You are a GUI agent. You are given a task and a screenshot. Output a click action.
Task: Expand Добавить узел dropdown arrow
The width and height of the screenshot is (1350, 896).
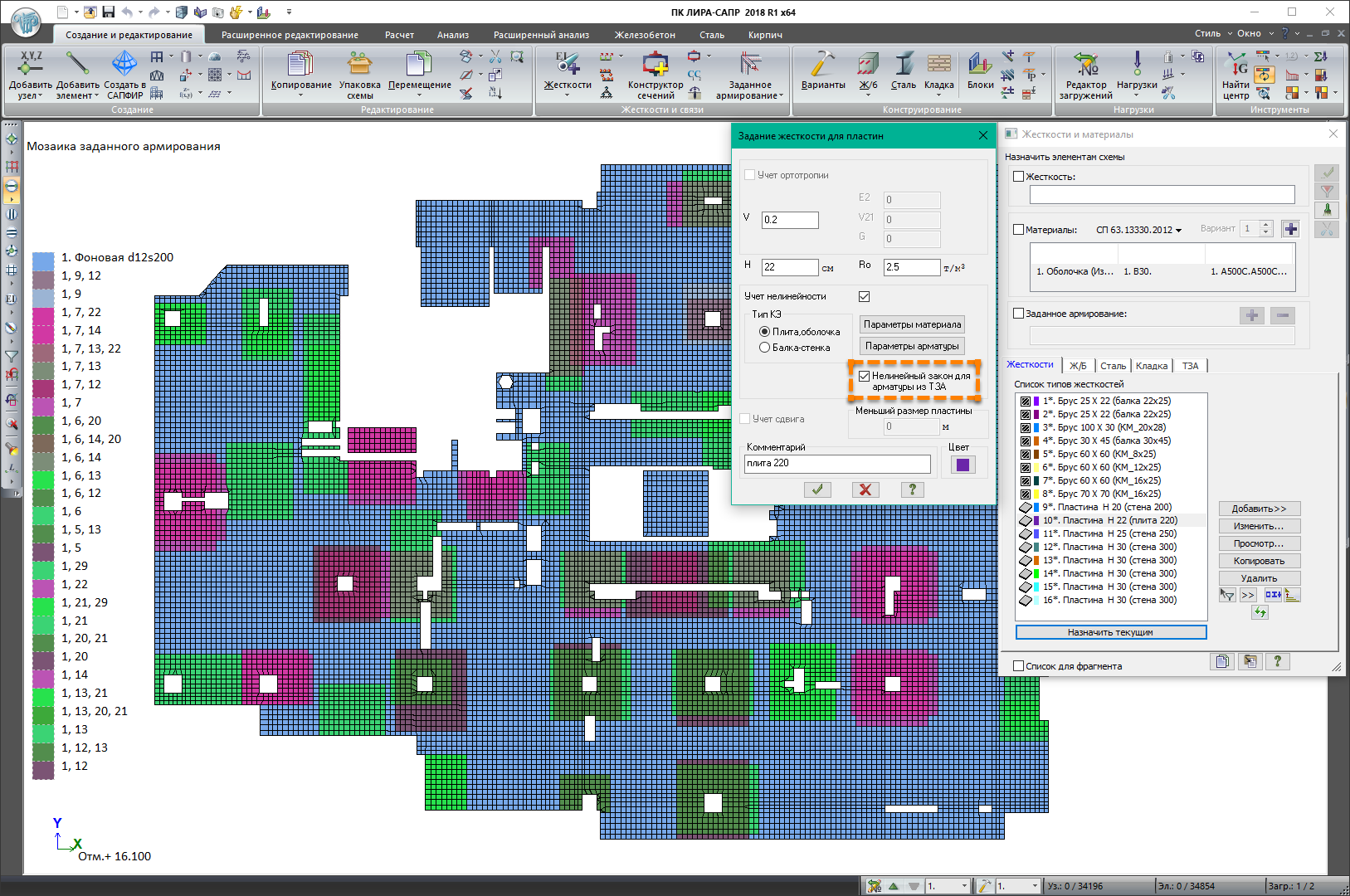(x=40, y=96)
